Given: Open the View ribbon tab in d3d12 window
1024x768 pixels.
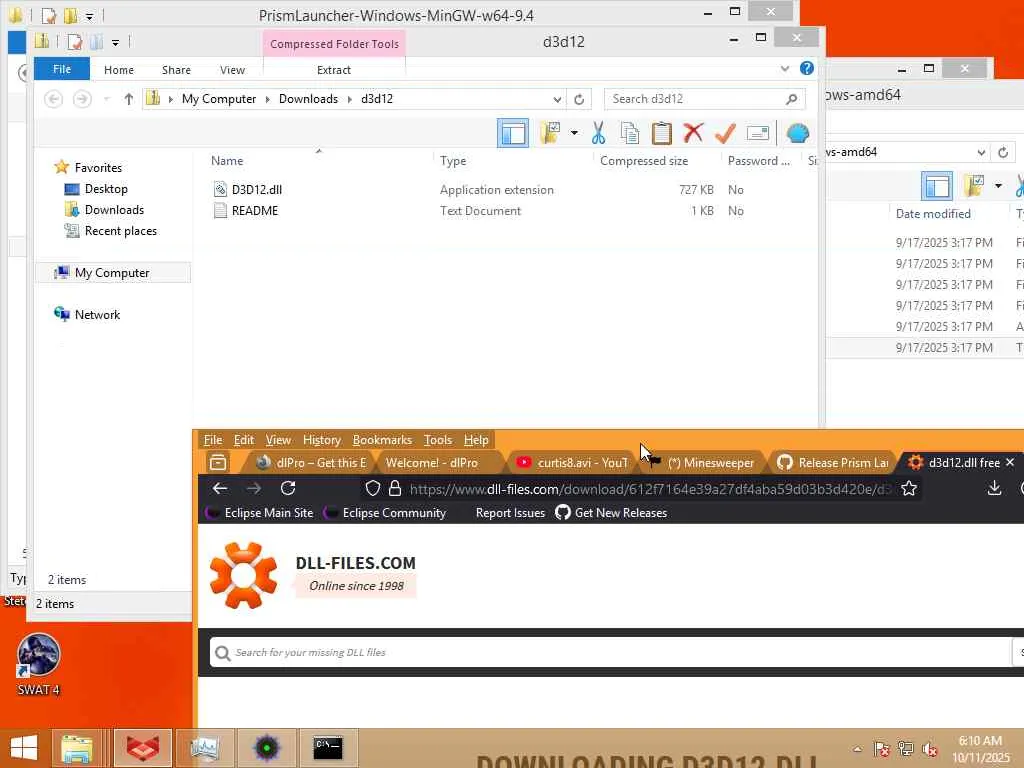Looking at the screenshot, I should pyautogui.click(x=232, y=70).
